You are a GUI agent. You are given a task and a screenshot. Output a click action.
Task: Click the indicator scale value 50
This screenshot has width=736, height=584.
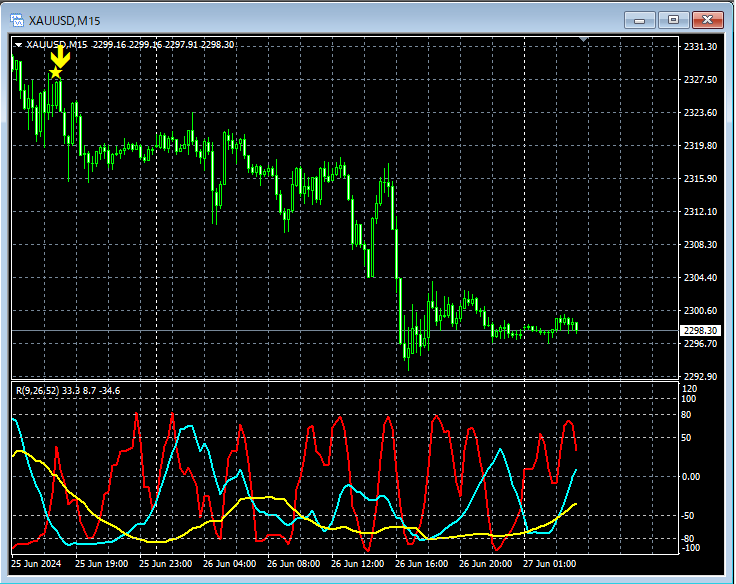point(686,438)
